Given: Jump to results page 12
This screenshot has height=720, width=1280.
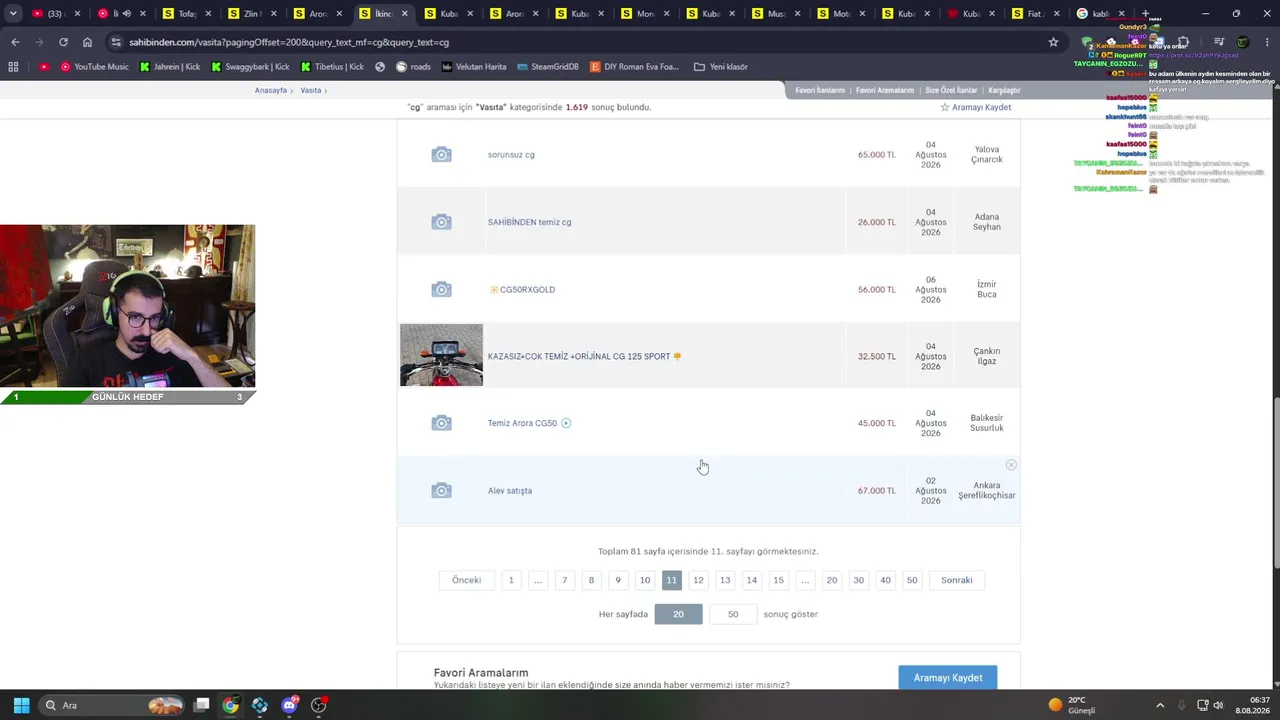Looking at the screenshot, I should (x=698, y=580).
